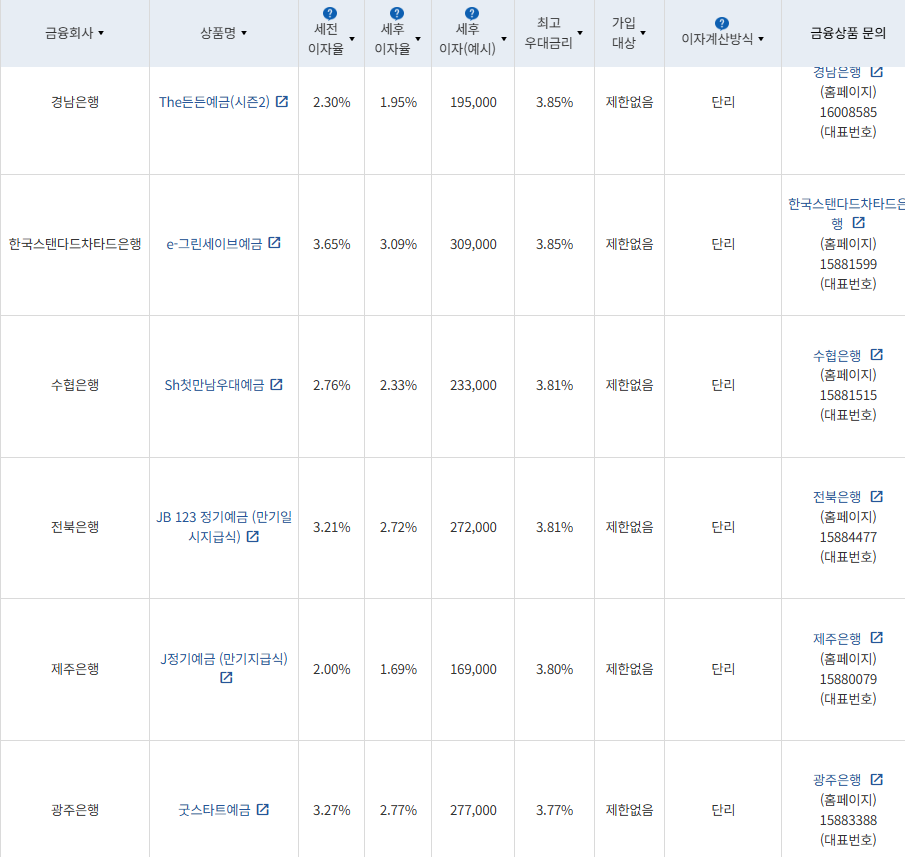
Task: Open The든든예금(시즌2) product link
Action: [214, 102]
